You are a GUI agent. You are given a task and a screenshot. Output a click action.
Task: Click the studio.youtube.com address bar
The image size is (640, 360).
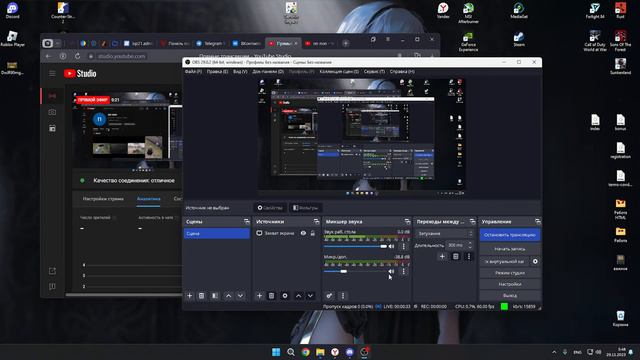click(122, 56)
